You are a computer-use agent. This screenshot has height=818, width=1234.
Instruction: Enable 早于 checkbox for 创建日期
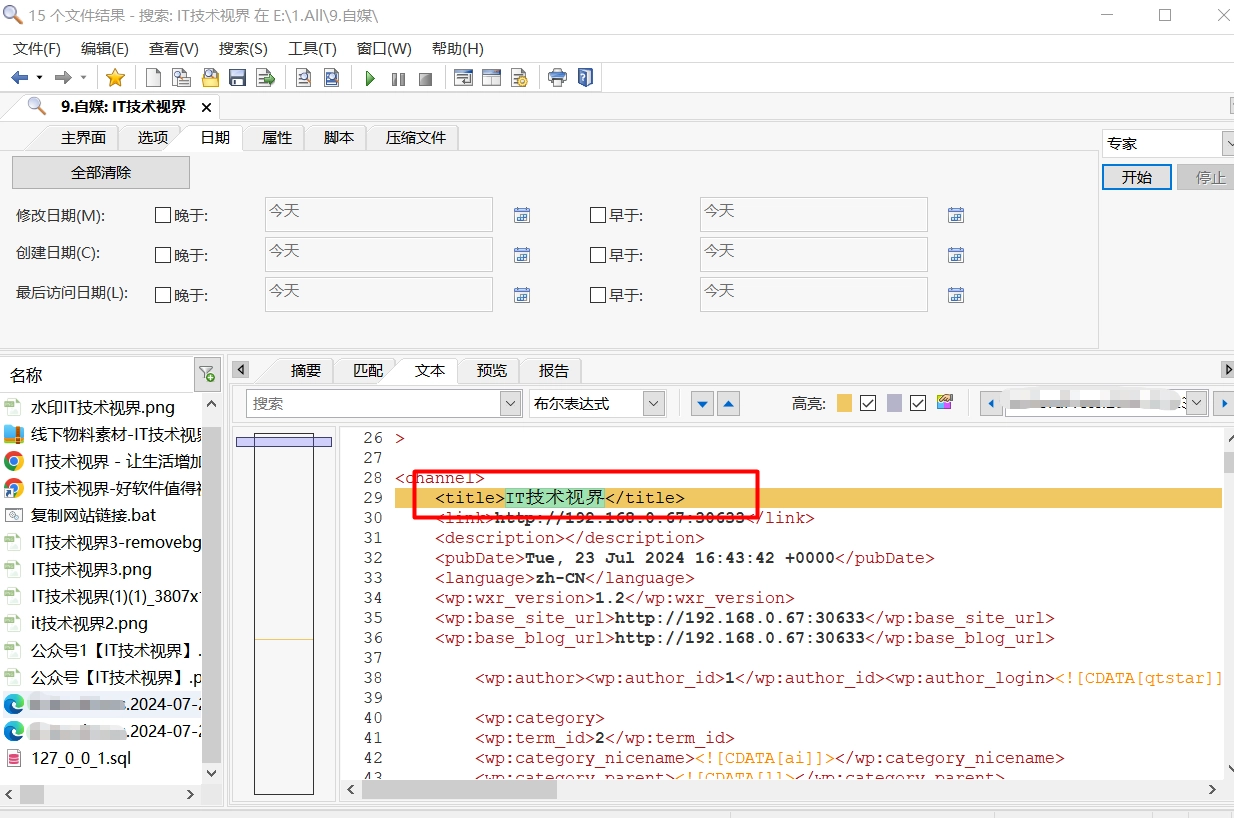pos(598,255)
